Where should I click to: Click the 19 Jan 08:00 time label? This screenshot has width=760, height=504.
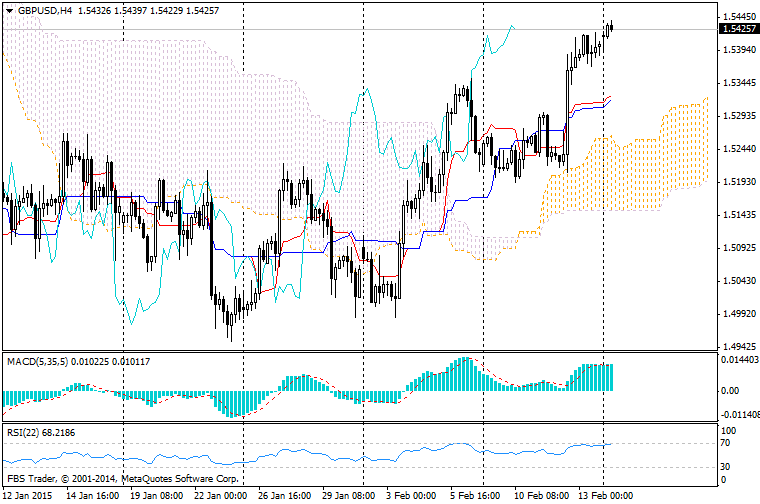pyautogui.click(x=157, y=496)
